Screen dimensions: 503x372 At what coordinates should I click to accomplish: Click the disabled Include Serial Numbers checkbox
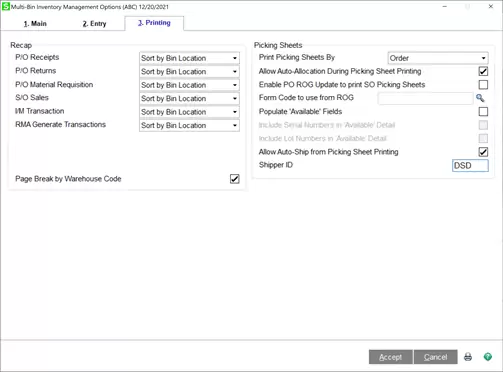pos(483,125)
